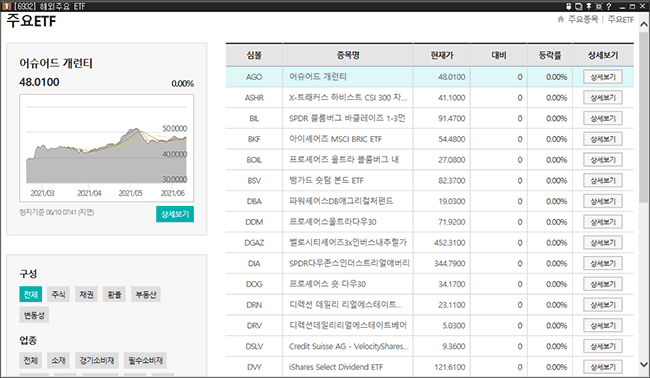Image resolution: width=650 pixels, height=378 pixels.
Task: Select the 부동산 composition filter
Action: [146, 294]
